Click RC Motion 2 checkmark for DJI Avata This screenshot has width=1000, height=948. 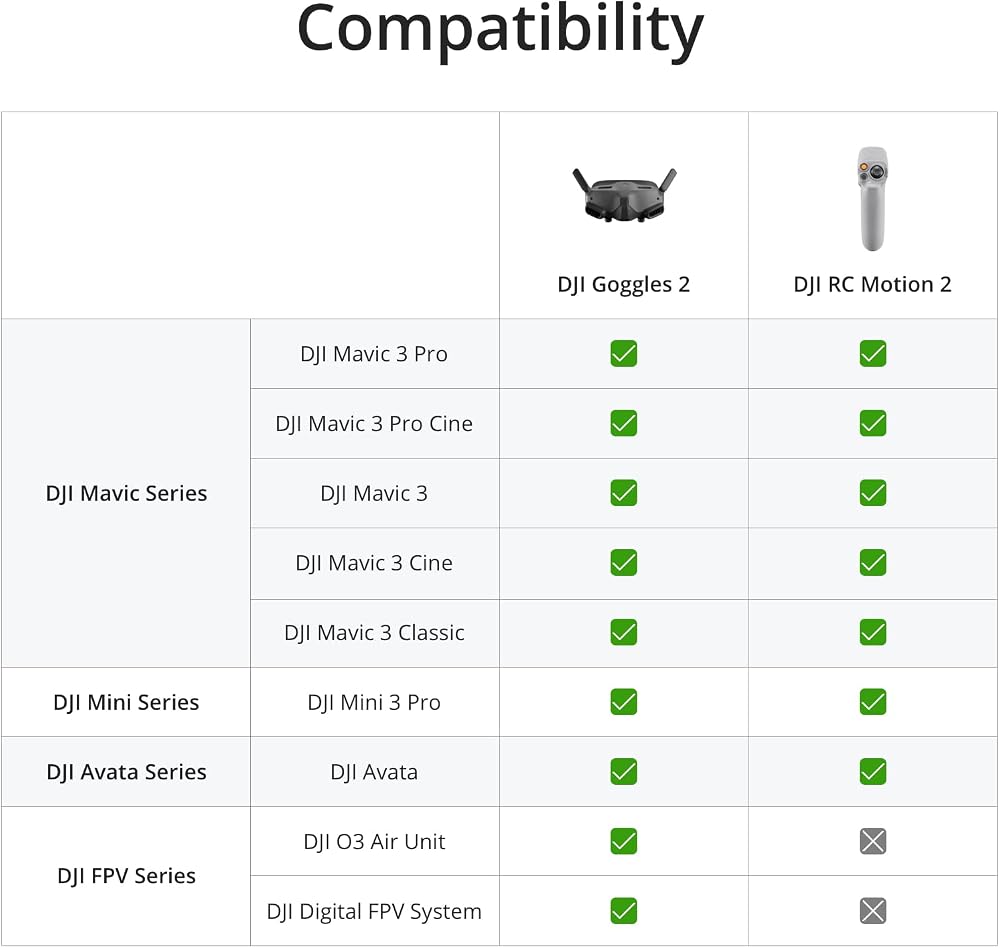[x=872, y=771]
